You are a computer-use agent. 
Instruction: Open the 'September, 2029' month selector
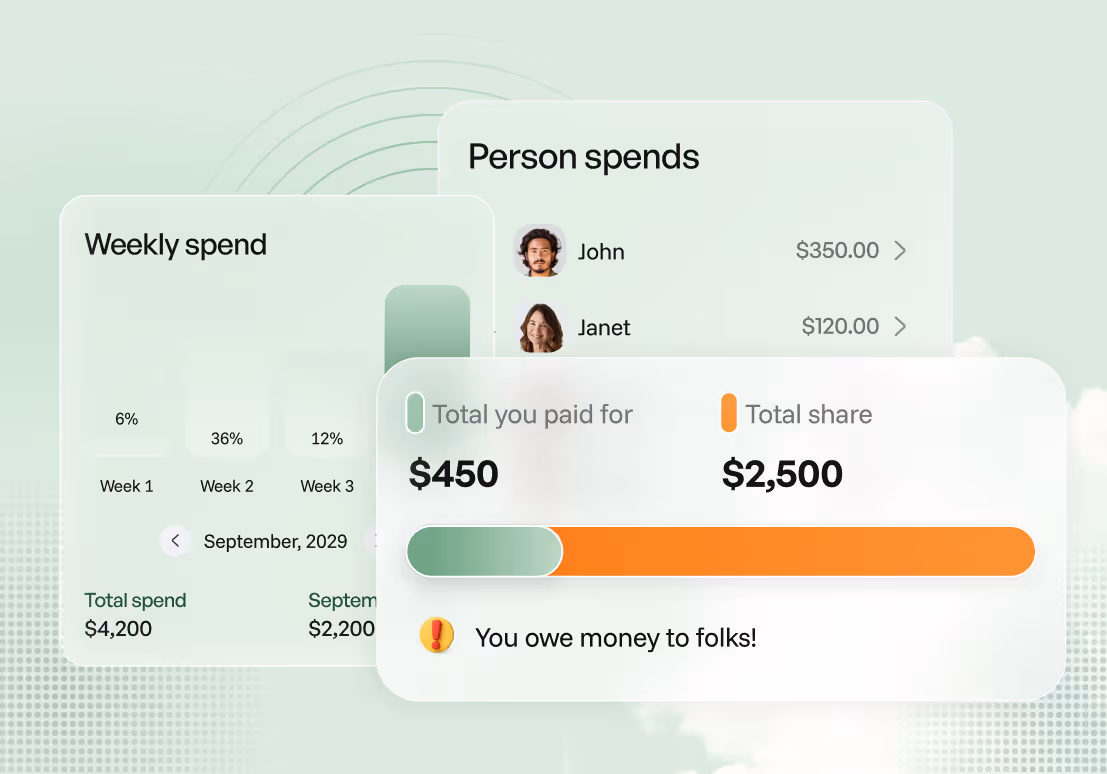point(275,541)
